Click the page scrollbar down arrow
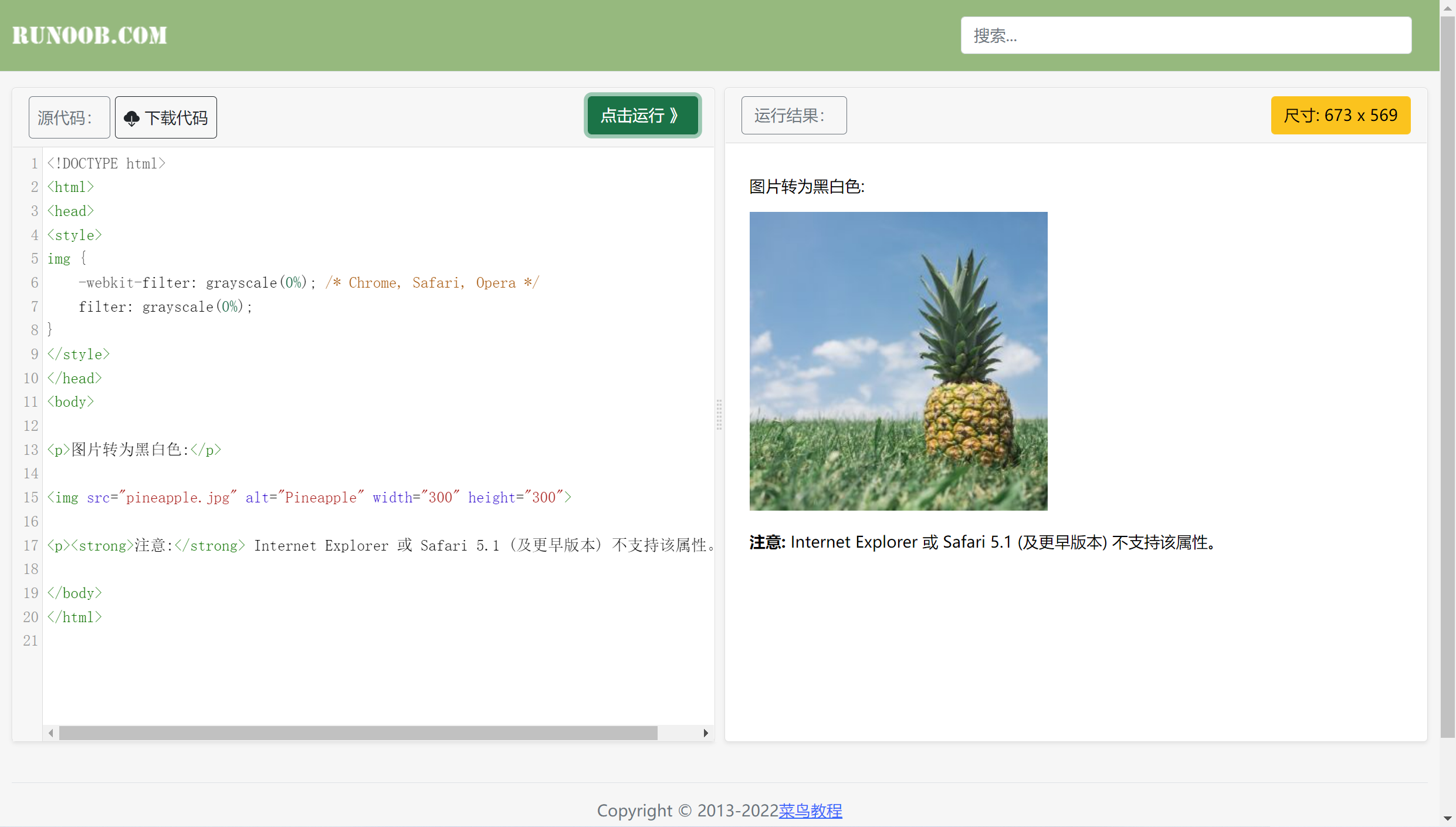The width and height of the screenshot is (1456, 827). coord(1447,818)
